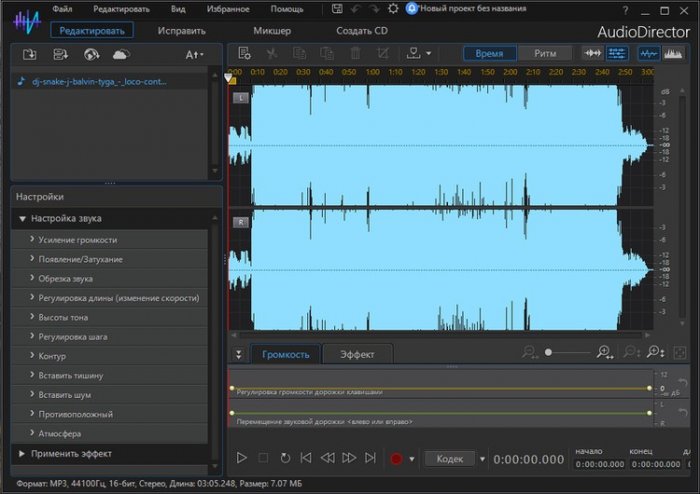Screen dimensions: 700x494
Task: Switch to the Эффект tab
Action: pyautogui.click(x=357, y=354)
